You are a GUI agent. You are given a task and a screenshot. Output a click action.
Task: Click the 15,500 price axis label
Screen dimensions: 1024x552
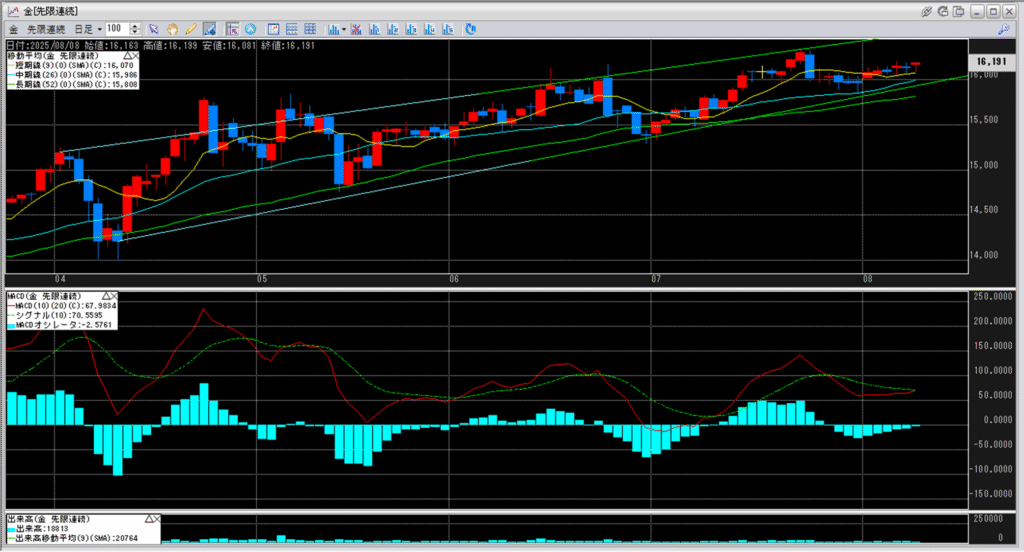pyautogui.click(x=984, y=120)
